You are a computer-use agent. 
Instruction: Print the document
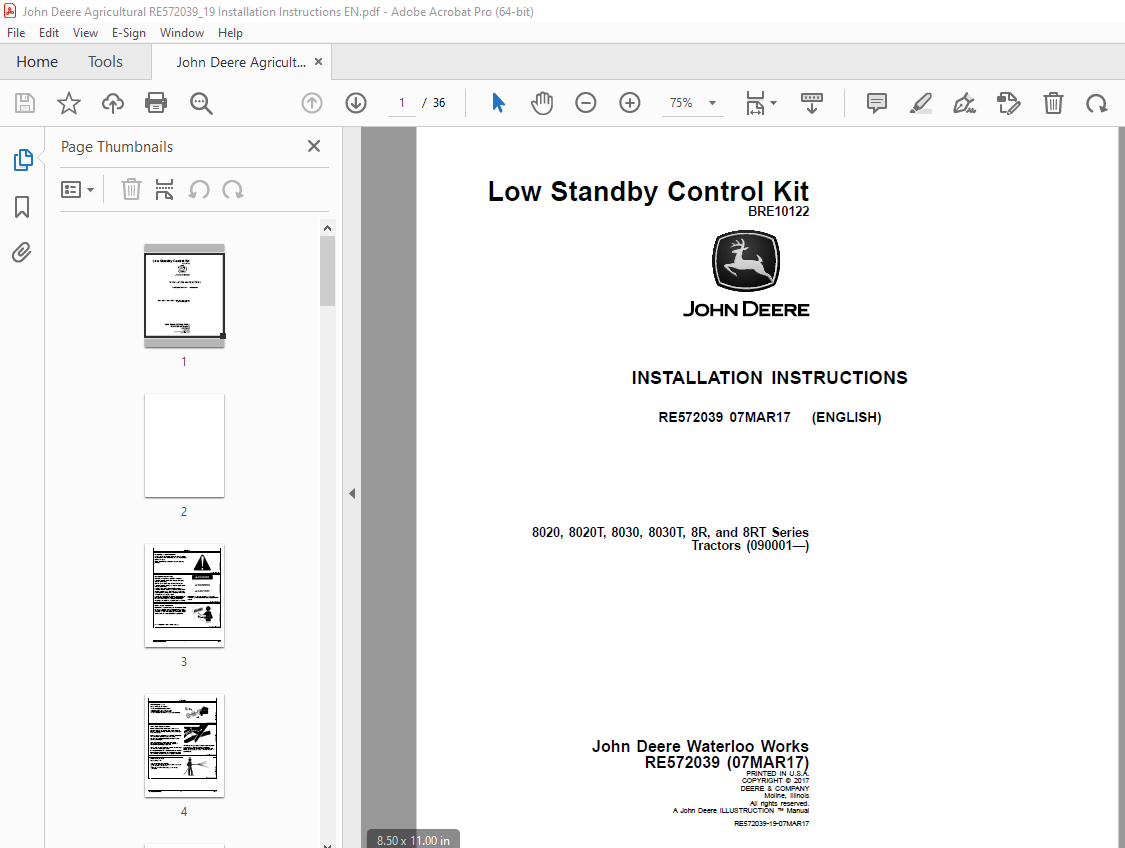pos(156,103)
